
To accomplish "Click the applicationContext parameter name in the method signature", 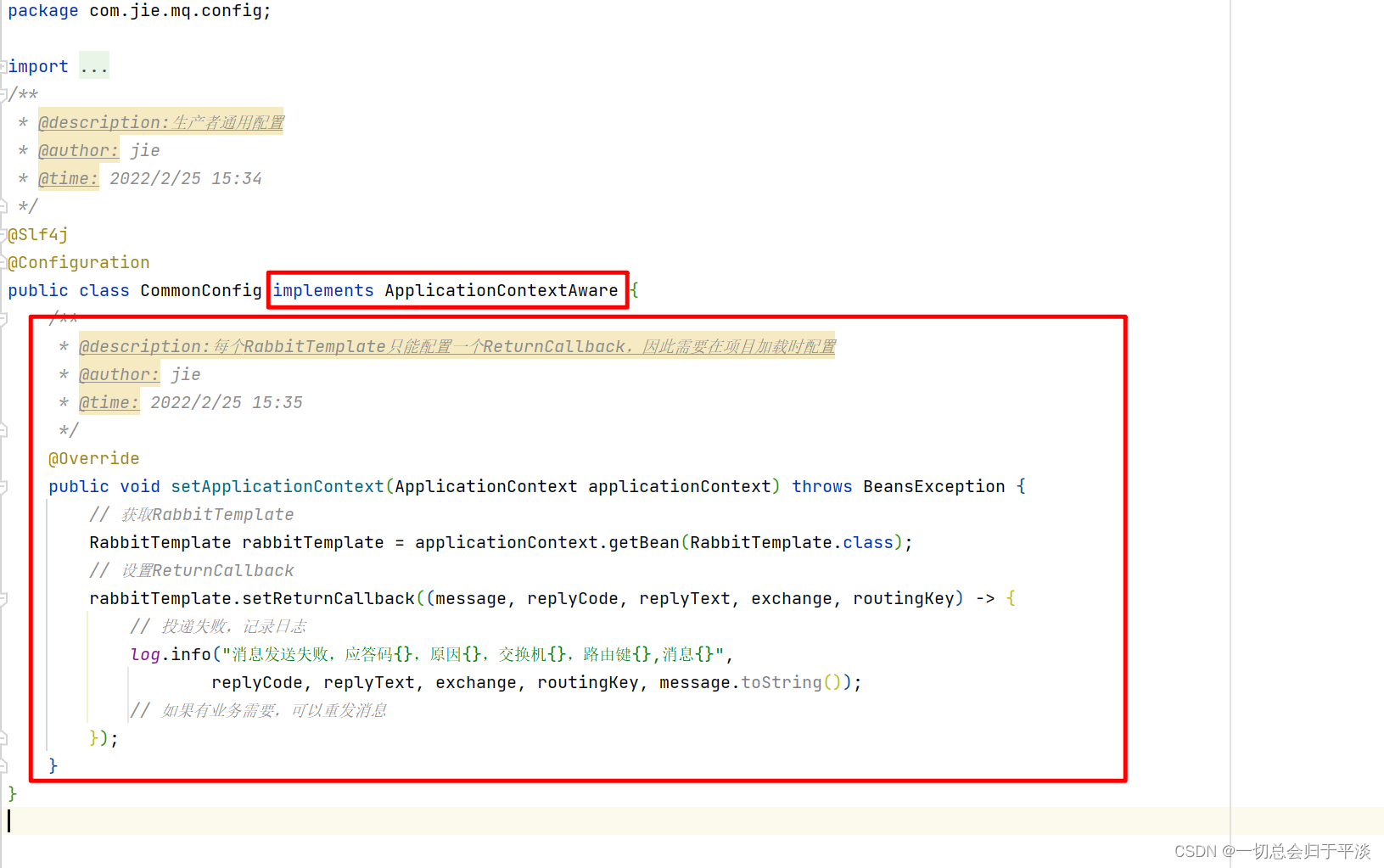I will (x=680, y=486).
